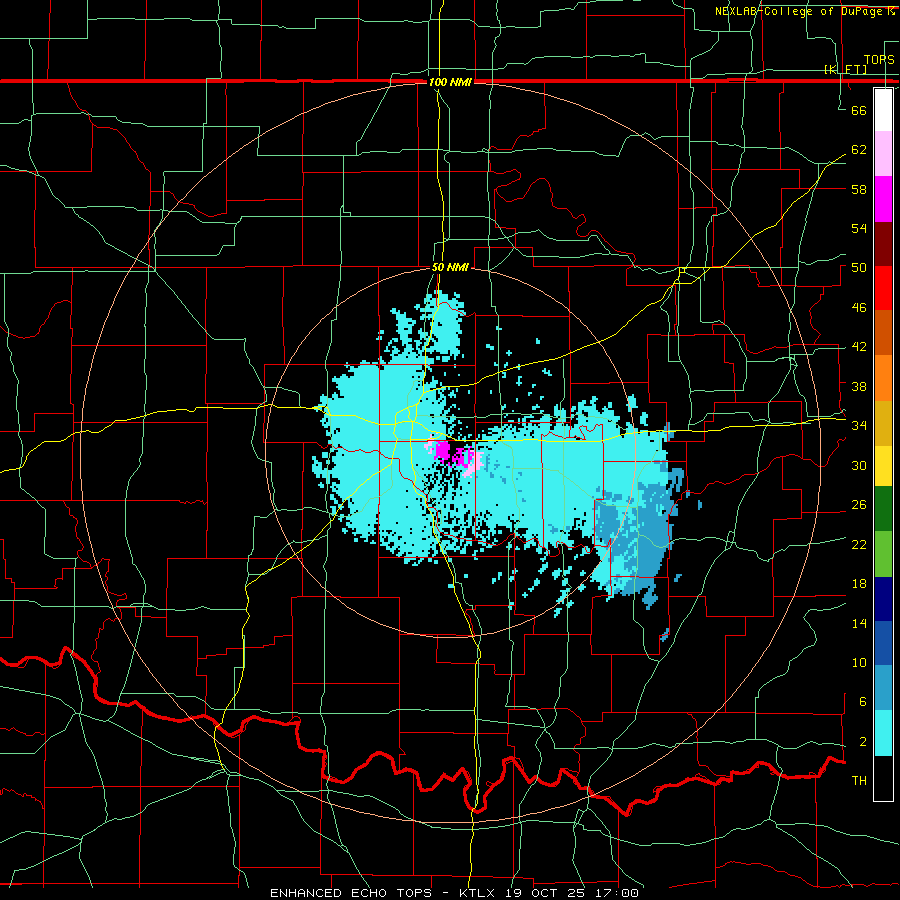Click the yellow legend swatch
The image size is (900, 900).
[883, 465]
